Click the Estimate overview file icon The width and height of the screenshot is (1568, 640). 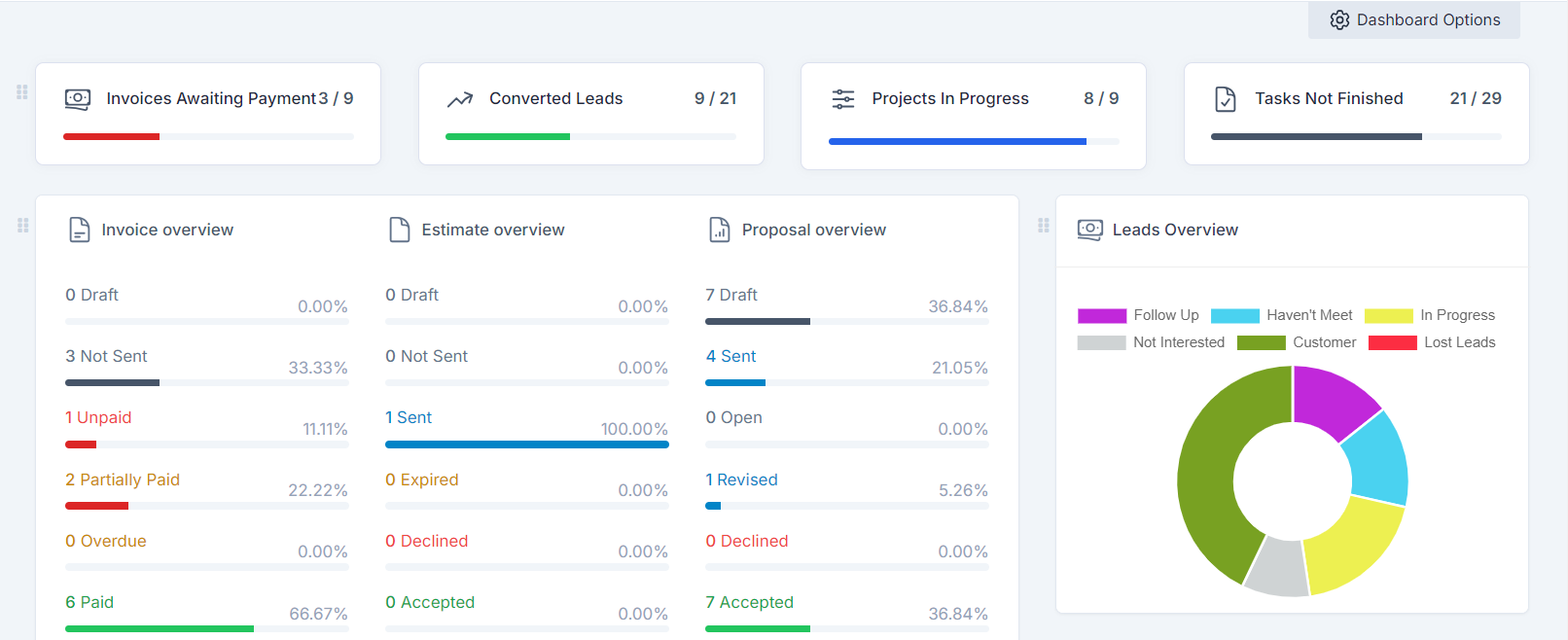coord(400,231)
